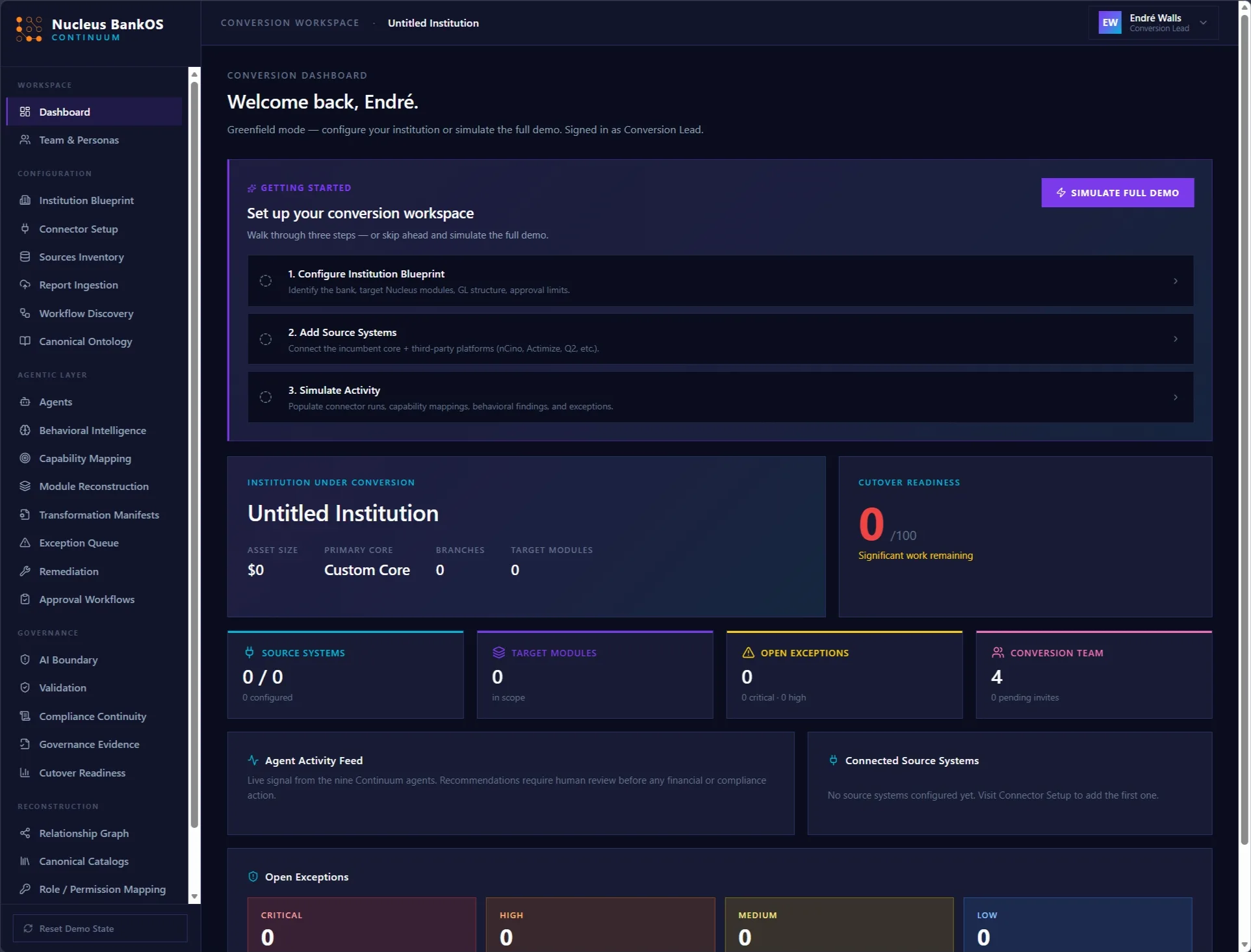Navigate to Exception Queue
Screen dimensions: 1251x952
pyautogui.click(x=94, y=543)
